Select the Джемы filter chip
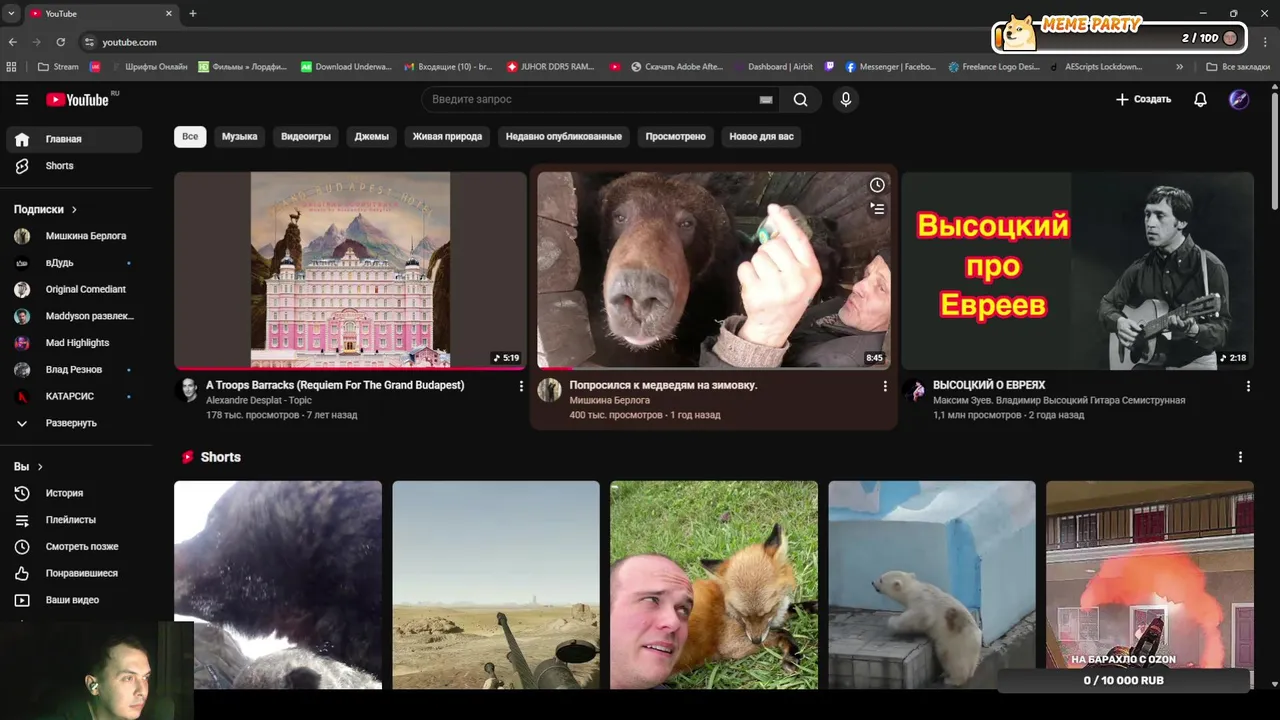 point(371,136)
